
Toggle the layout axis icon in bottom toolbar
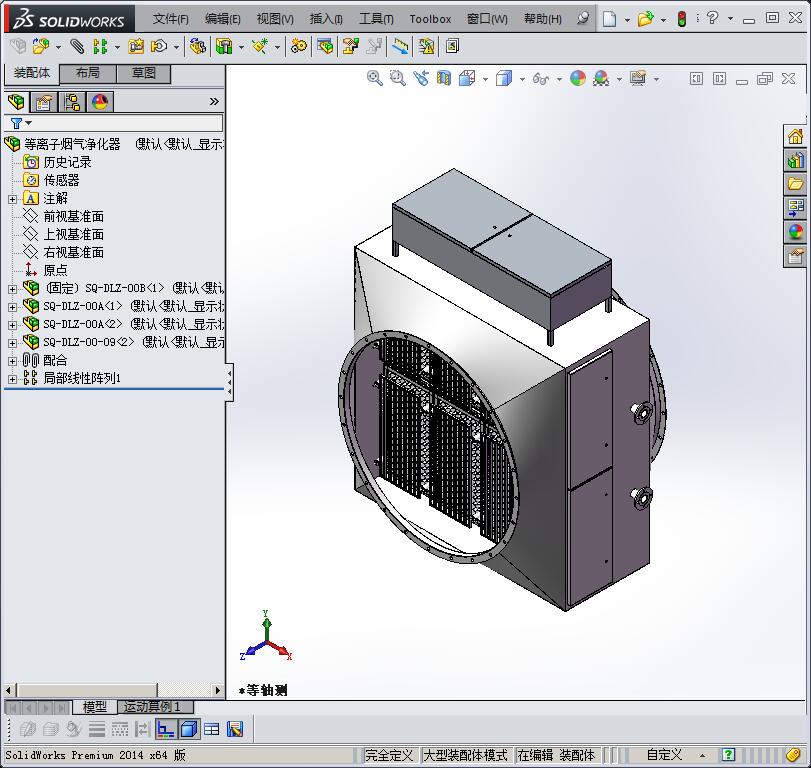[166, 729]
